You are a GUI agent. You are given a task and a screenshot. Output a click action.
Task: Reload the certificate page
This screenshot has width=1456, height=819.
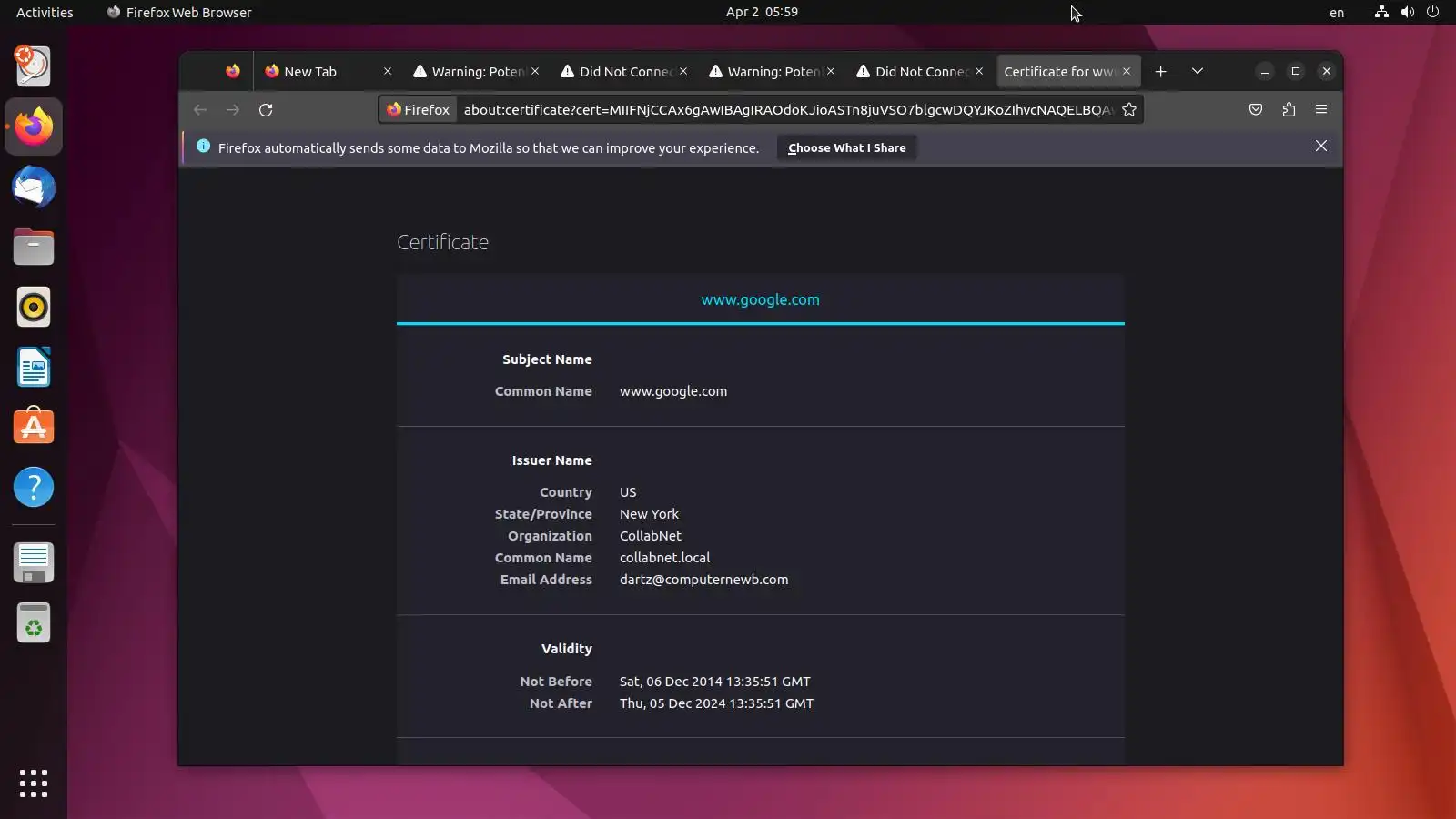(x=266, y=110)
